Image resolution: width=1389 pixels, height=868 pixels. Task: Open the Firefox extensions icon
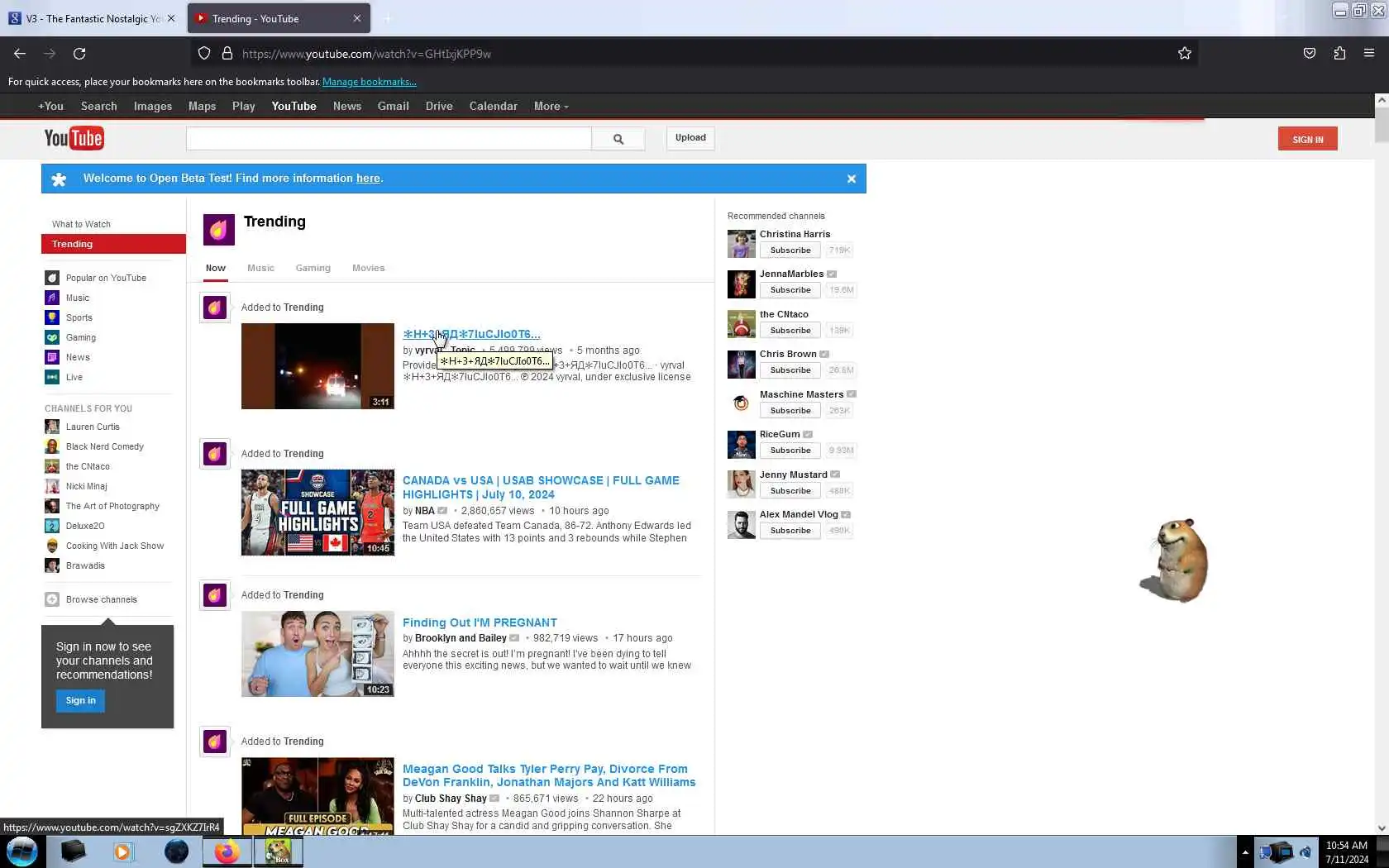point(1339,54)
